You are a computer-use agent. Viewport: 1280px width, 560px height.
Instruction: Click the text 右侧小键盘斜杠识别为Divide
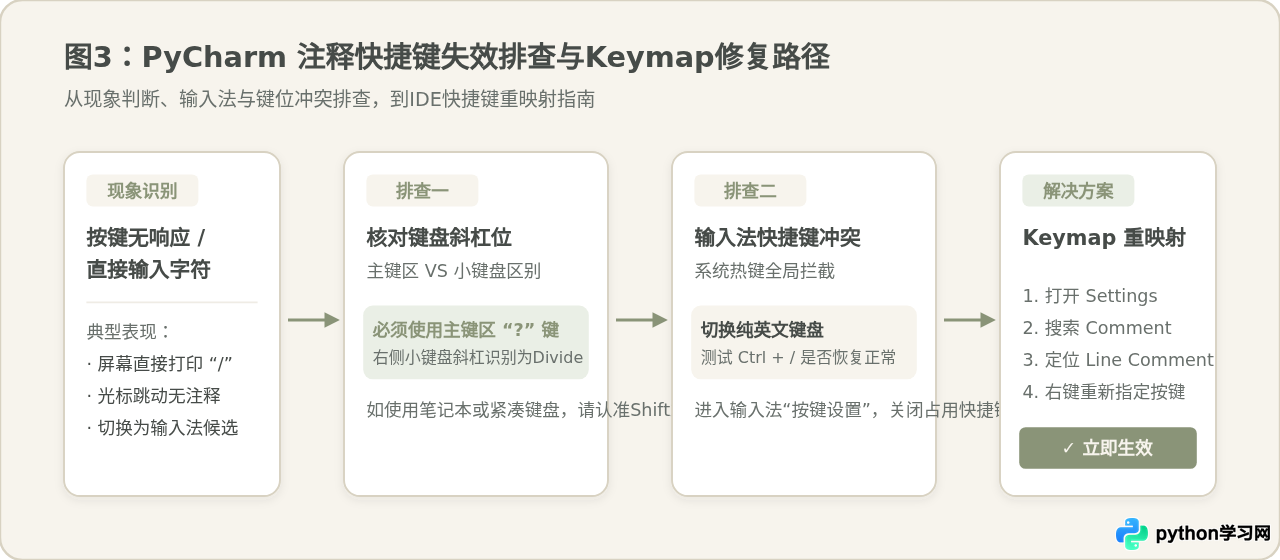coord(477,357)
